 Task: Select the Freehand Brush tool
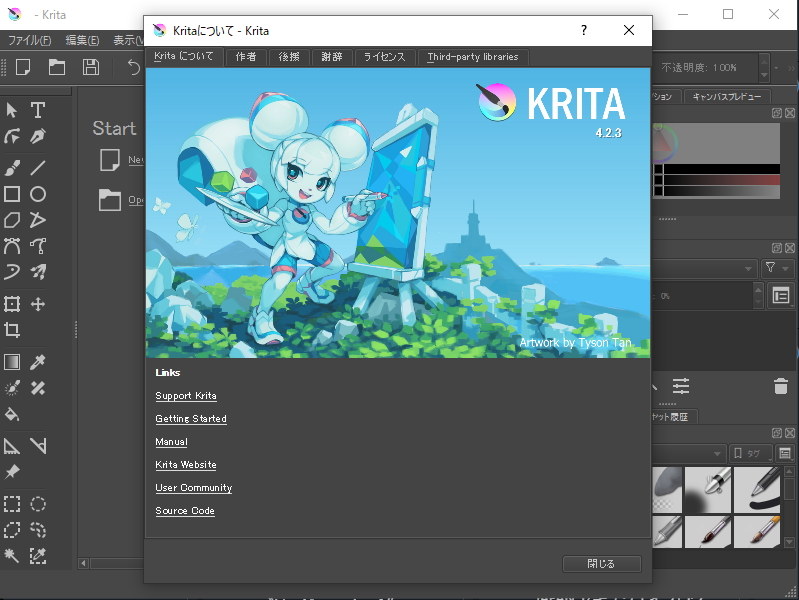point(12,168)
